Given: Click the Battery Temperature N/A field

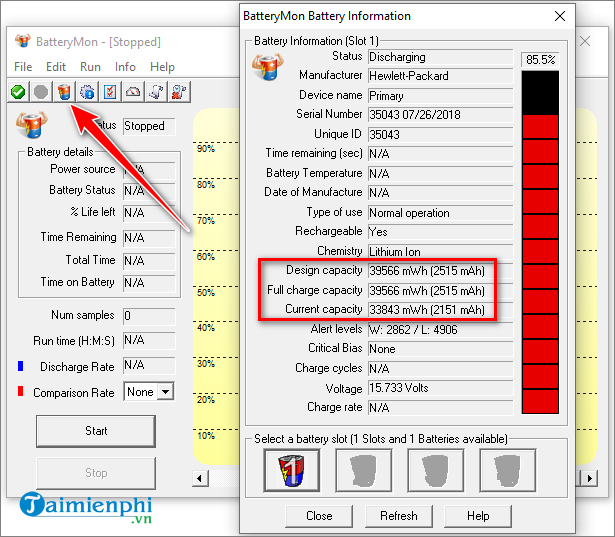Looking at the screenshot, I should 440,173.
